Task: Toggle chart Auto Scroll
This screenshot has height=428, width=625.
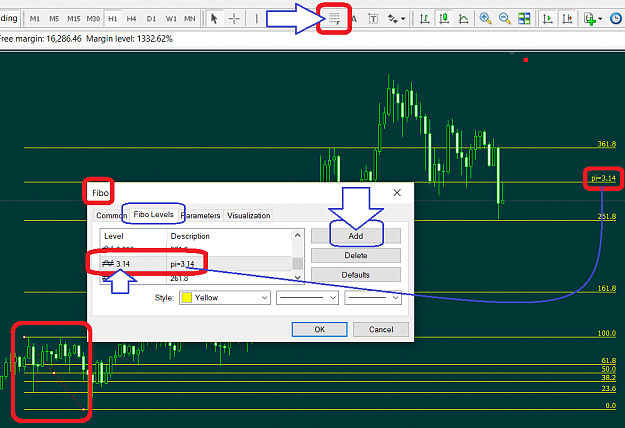Action: (x=548, y=18)
